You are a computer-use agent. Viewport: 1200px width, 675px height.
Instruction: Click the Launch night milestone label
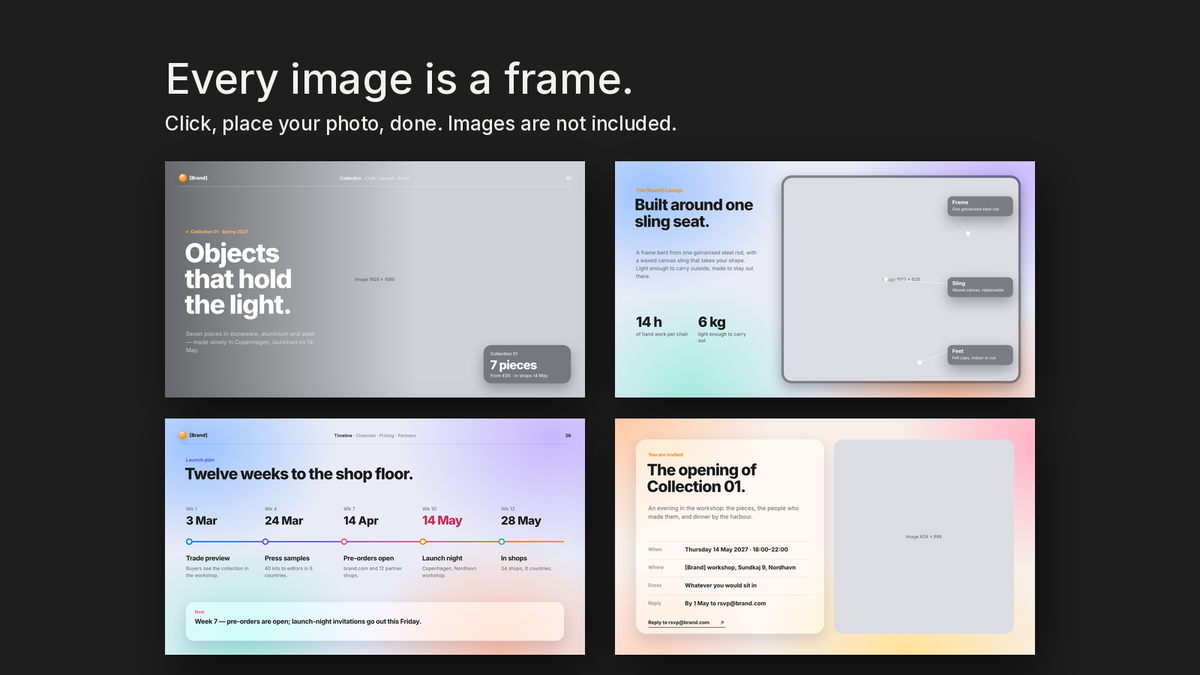coord(442,558)
